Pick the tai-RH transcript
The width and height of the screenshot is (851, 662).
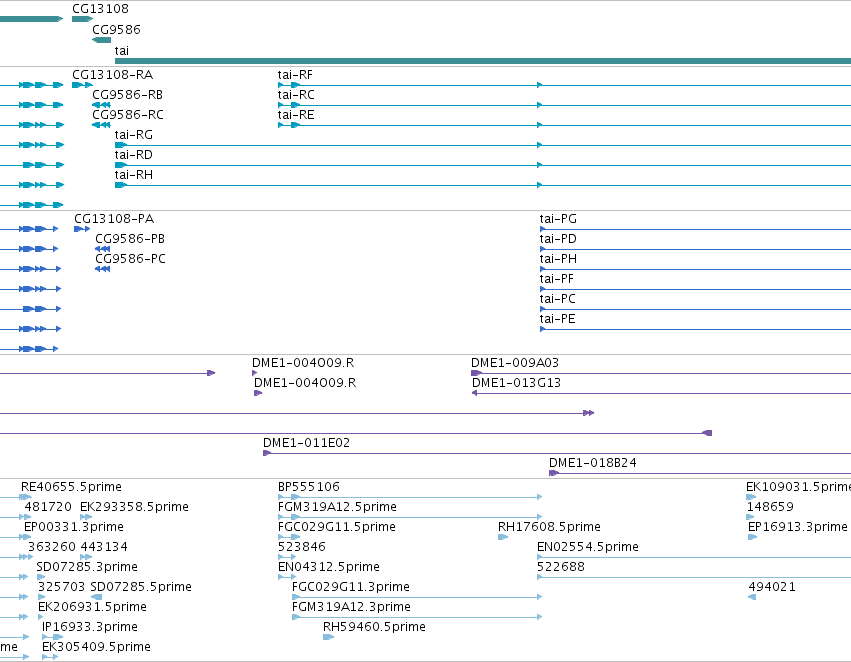tap(134, 175)
